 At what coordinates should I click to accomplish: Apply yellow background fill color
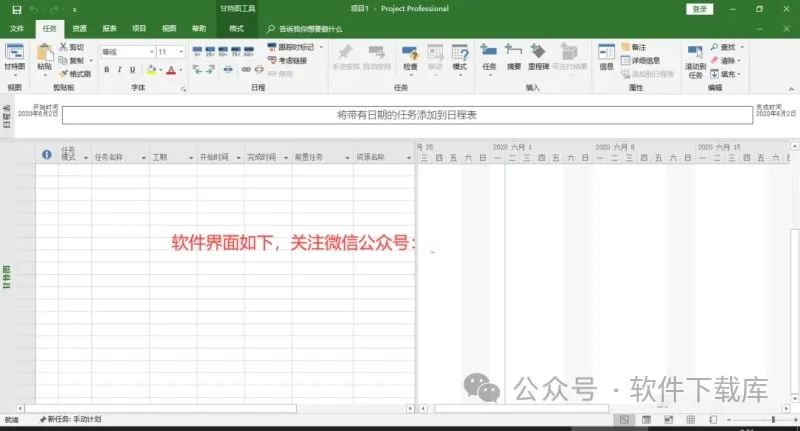click(x=151, y=69)
